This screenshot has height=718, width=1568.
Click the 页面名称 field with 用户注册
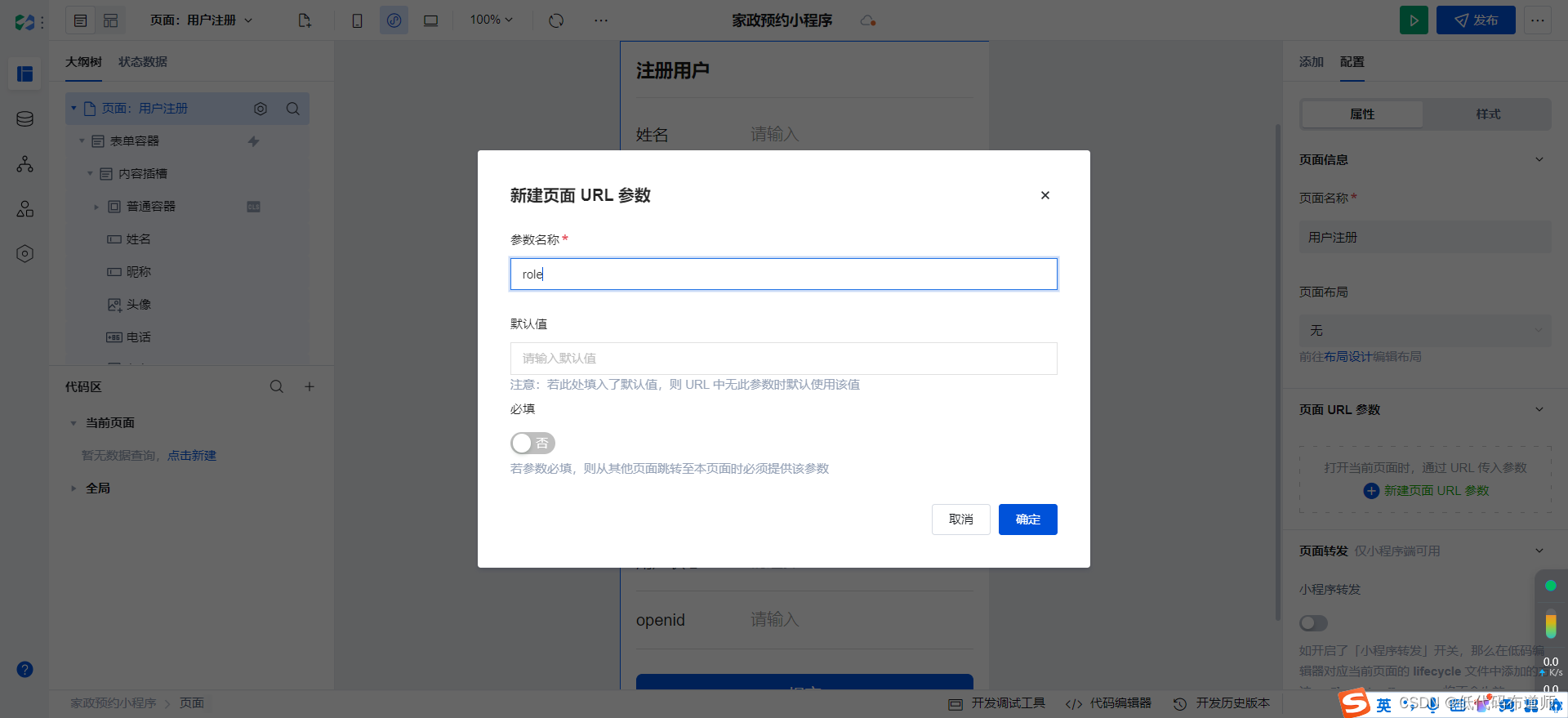(1425, 237)
